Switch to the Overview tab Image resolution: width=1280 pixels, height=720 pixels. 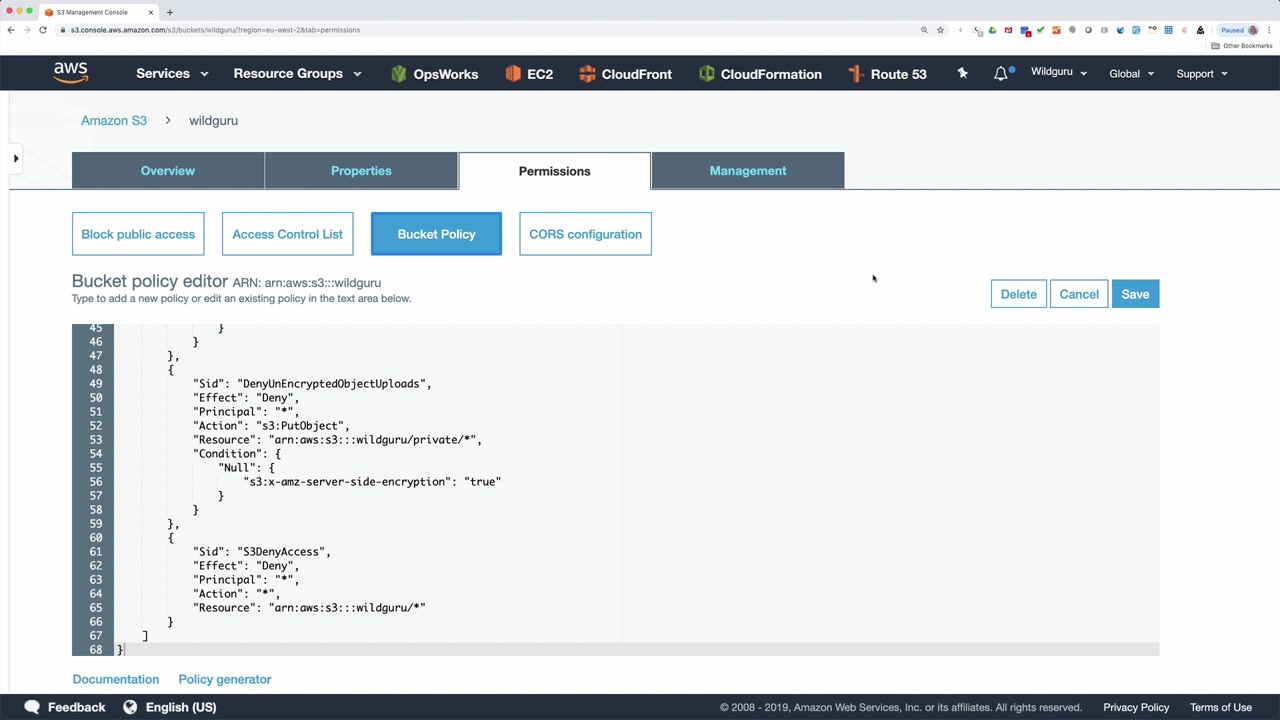click(x=168, y=171)
